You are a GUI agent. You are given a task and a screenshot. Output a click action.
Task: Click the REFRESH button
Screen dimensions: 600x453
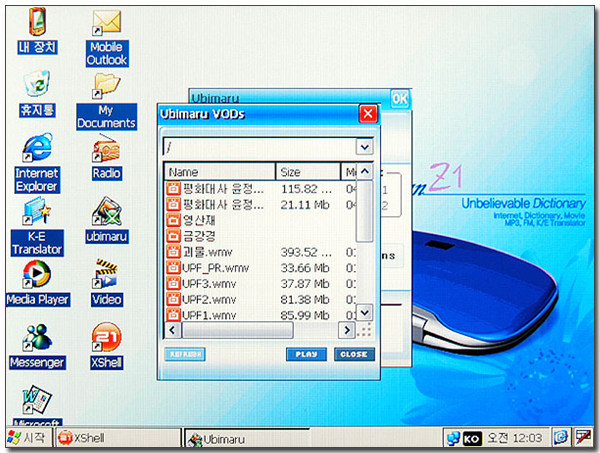coord(185,354)
